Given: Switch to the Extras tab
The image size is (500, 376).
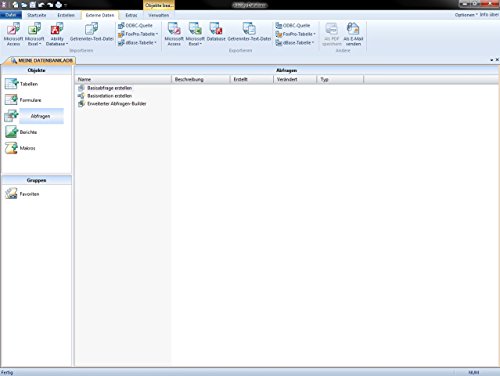Looking at the screenshot, I should [x=131, y=15].
